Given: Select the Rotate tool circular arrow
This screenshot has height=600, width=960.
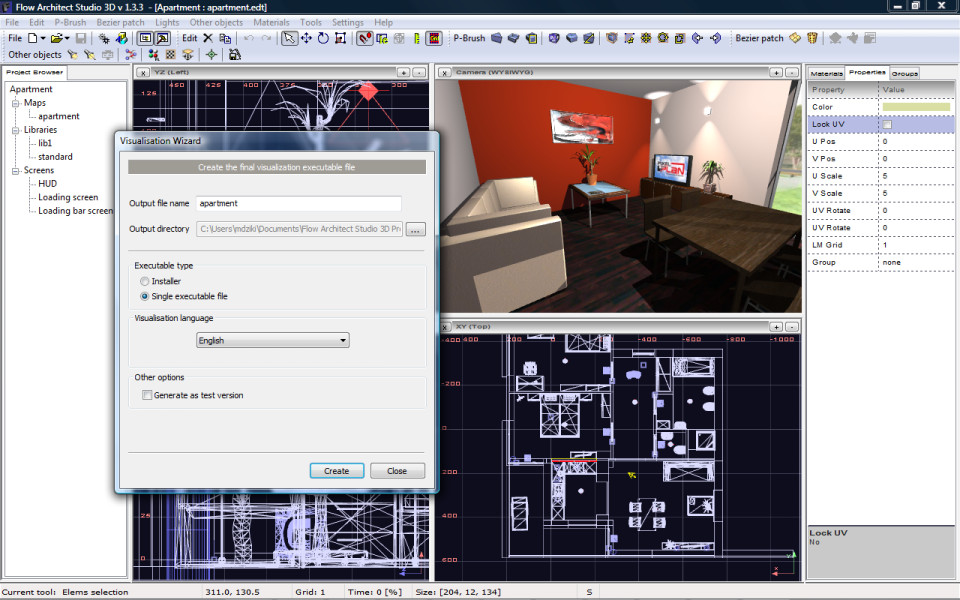Looking at the screenshot, I should coord(323,38).
